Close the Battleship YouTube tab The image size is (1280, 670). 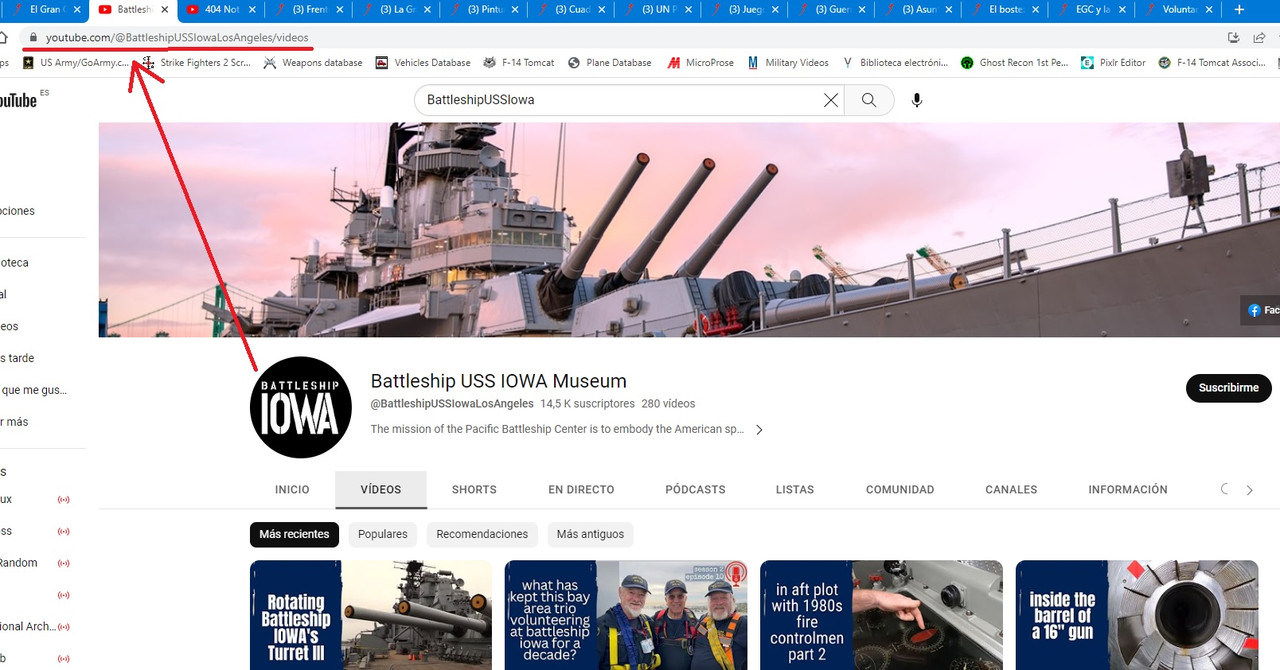[x=165, y=10]
